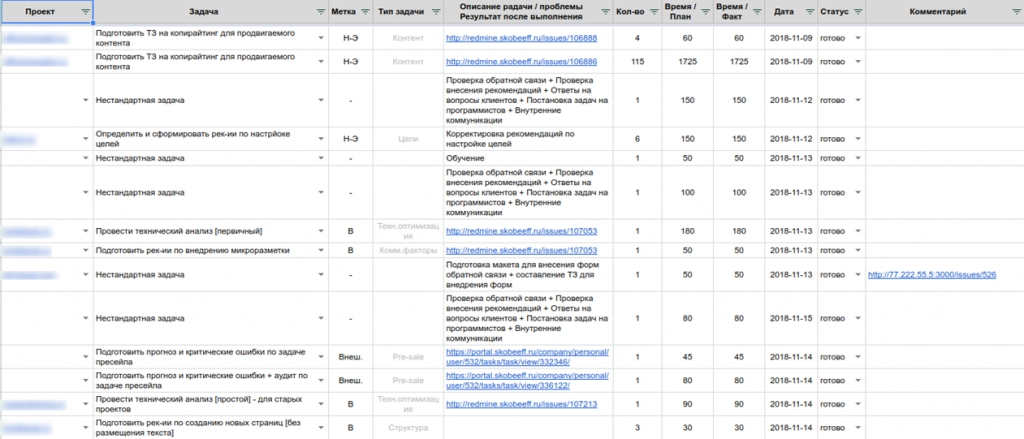This screenshot has width=1024, height=439.
Task: Open the Время / План column filter icon
Action: pos(704,12)
